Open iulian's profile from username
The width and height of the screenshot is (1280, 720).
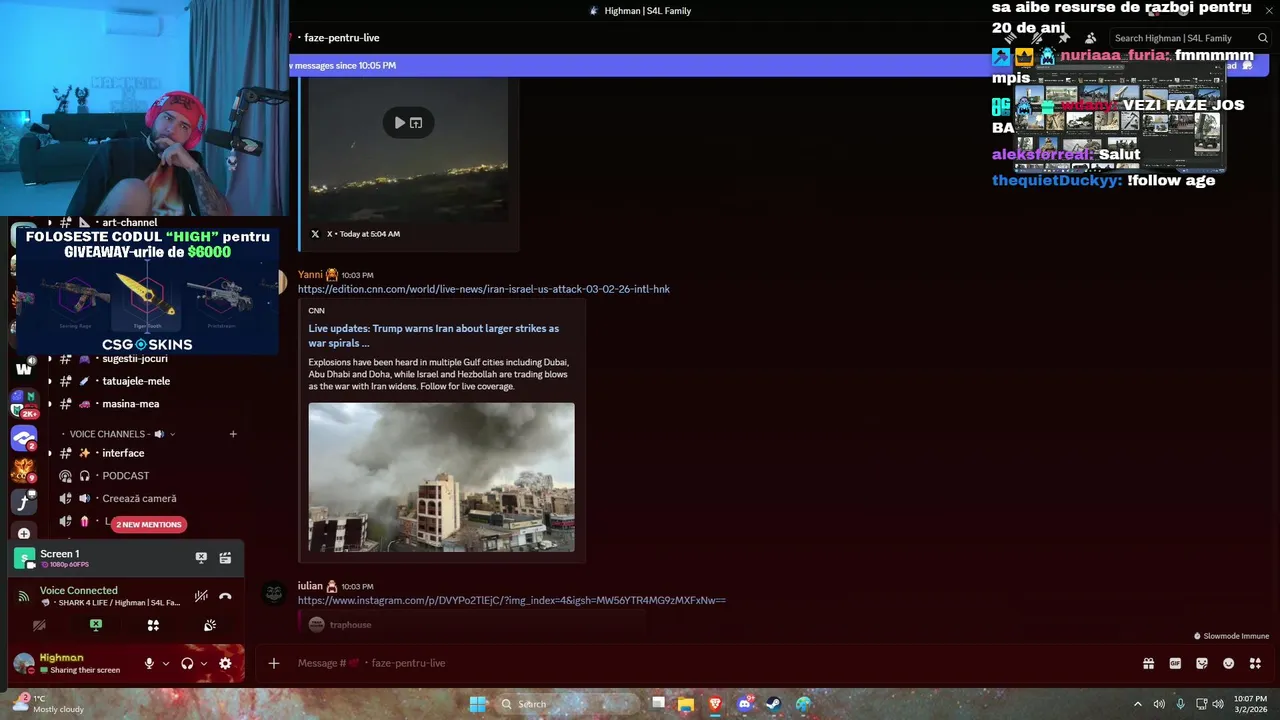click(x=310, y=586)
